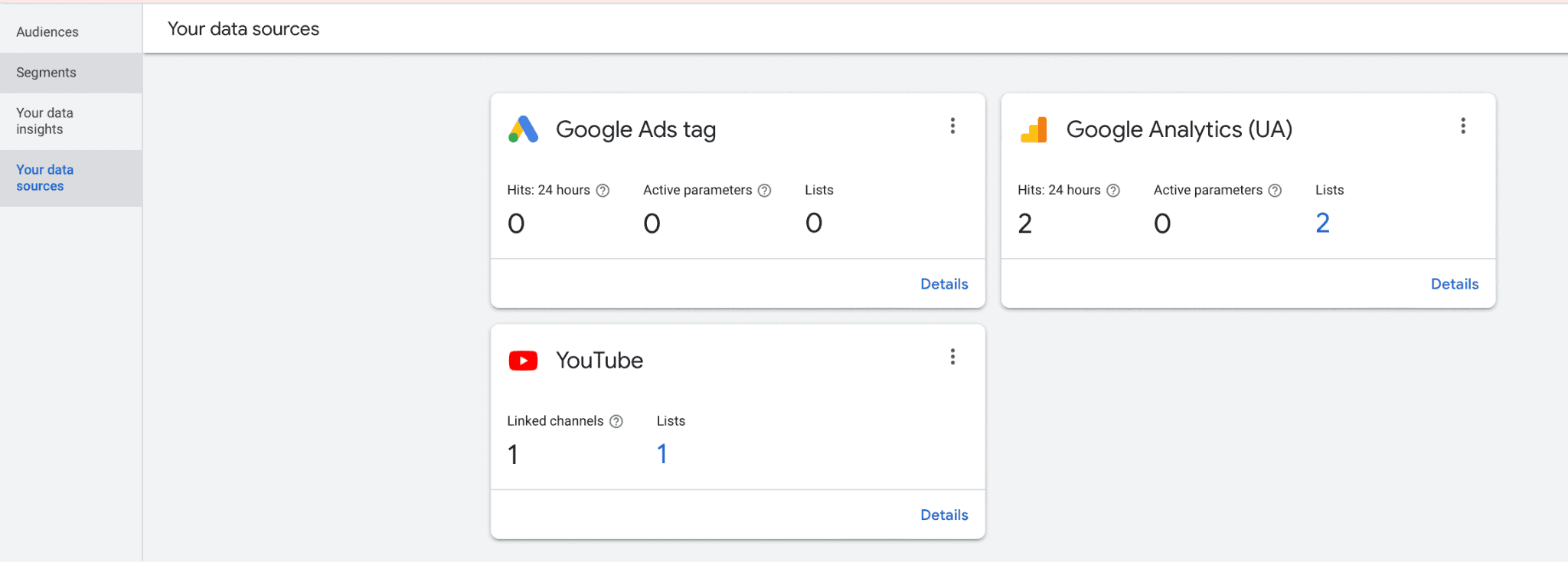Select Your data sources sidebar item

pos(71,178)
